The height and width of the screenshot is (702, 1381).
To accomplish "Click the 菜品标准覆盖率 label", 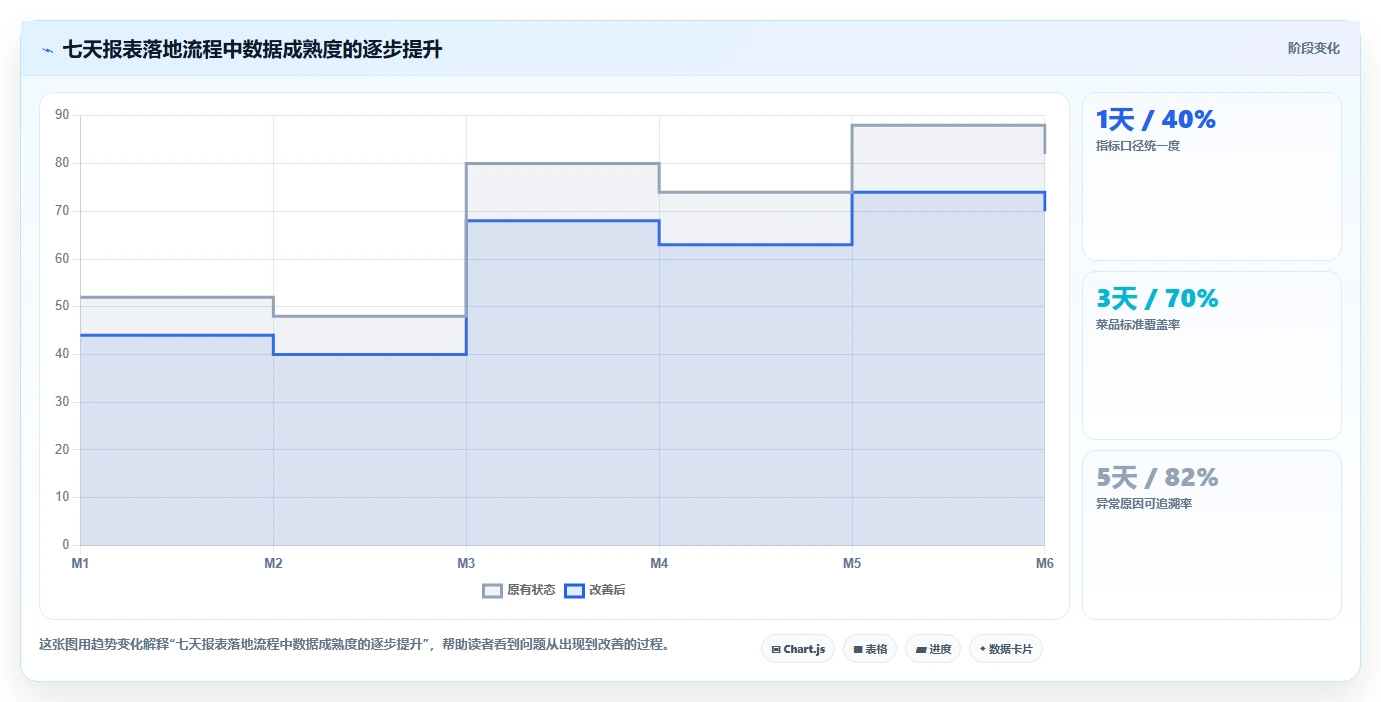I will pos(1138,325).
